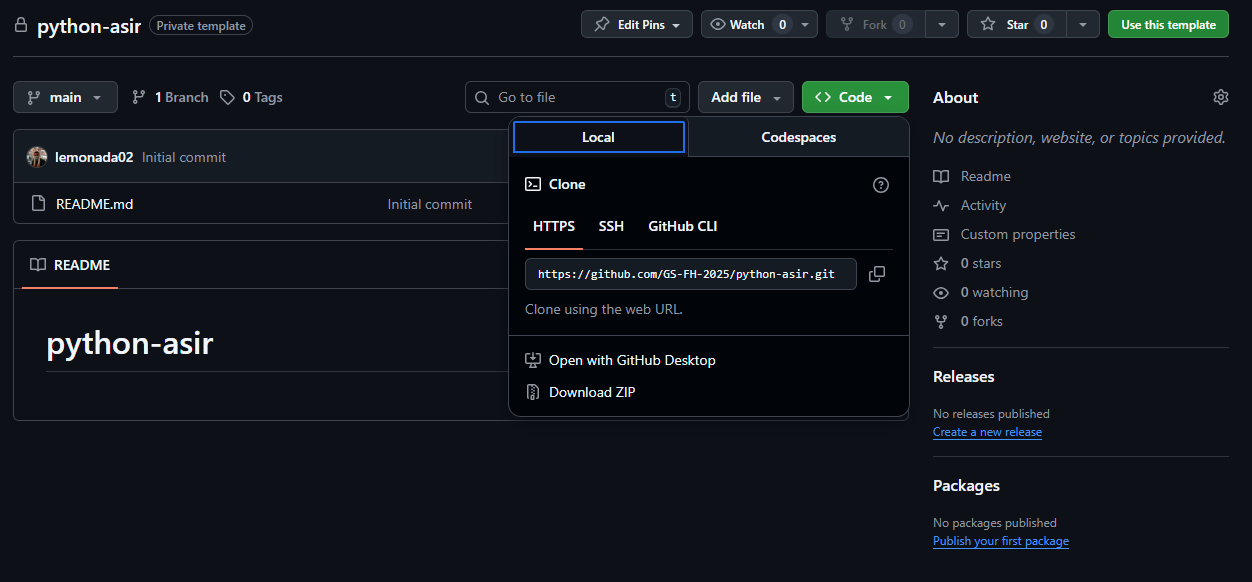Open the Star lists dropdown arrow
This screenshot has width=1252, height=582.
(x=1083, y=25)
